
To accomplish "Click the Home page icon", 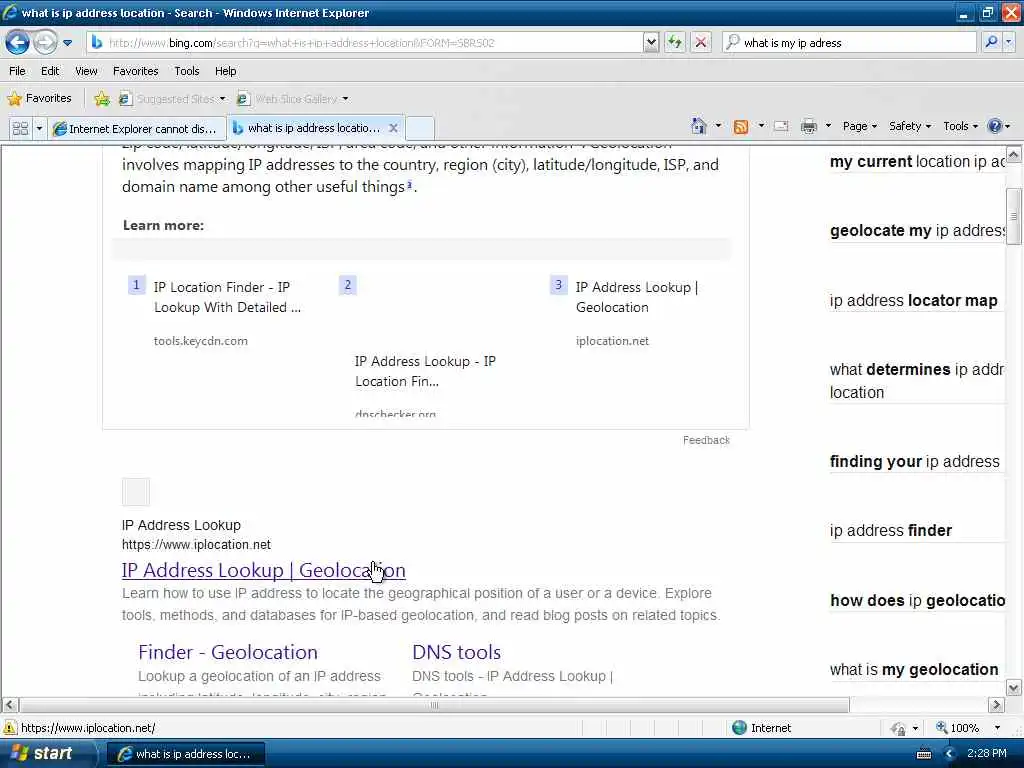I will pyautogui.click(x=699, y=126).
